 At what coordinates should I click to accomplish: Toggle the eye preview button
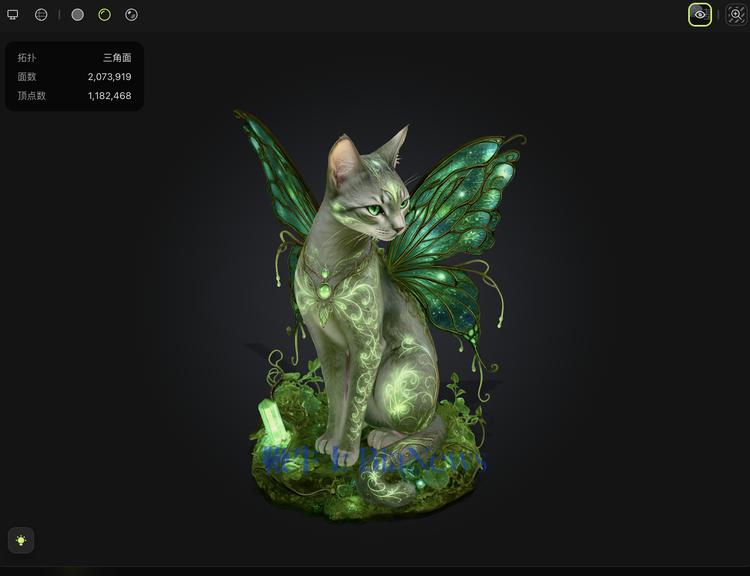(x=700, y=14)
